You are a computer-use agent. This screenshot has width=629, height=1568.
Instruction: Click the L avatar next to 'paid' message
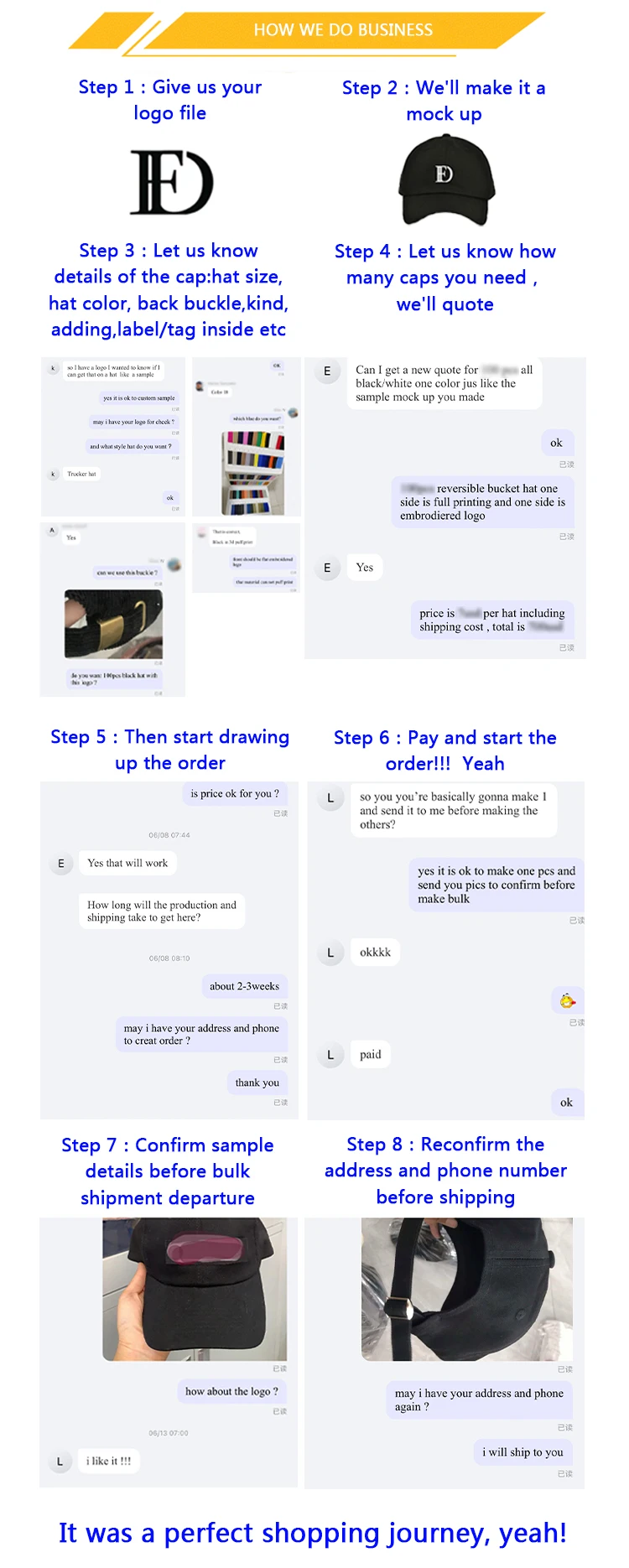point(330,1055)
